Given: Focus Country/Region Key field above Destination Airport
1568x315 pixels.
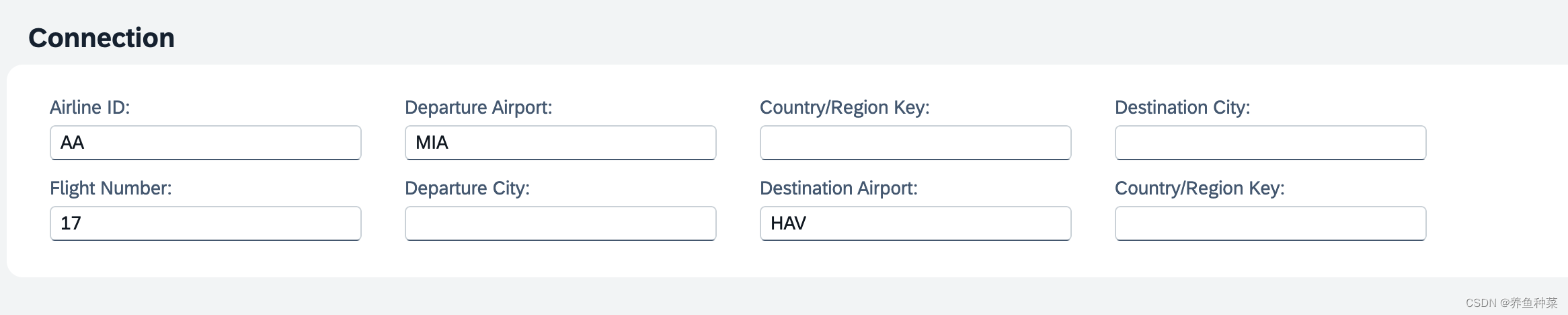Looking at the screenshot, I should [915, 143].
